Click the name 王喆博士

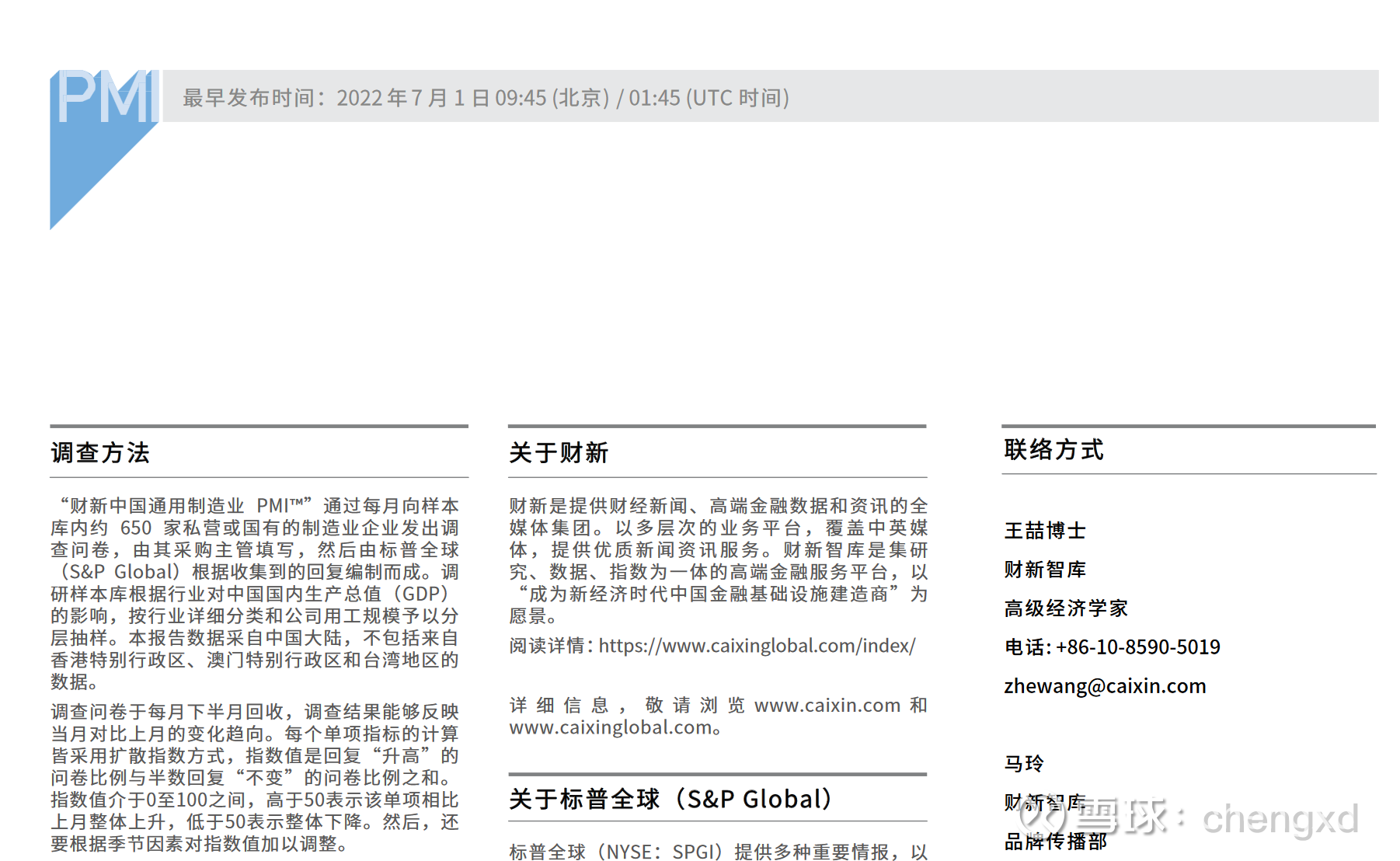[x=1046, y=531]
